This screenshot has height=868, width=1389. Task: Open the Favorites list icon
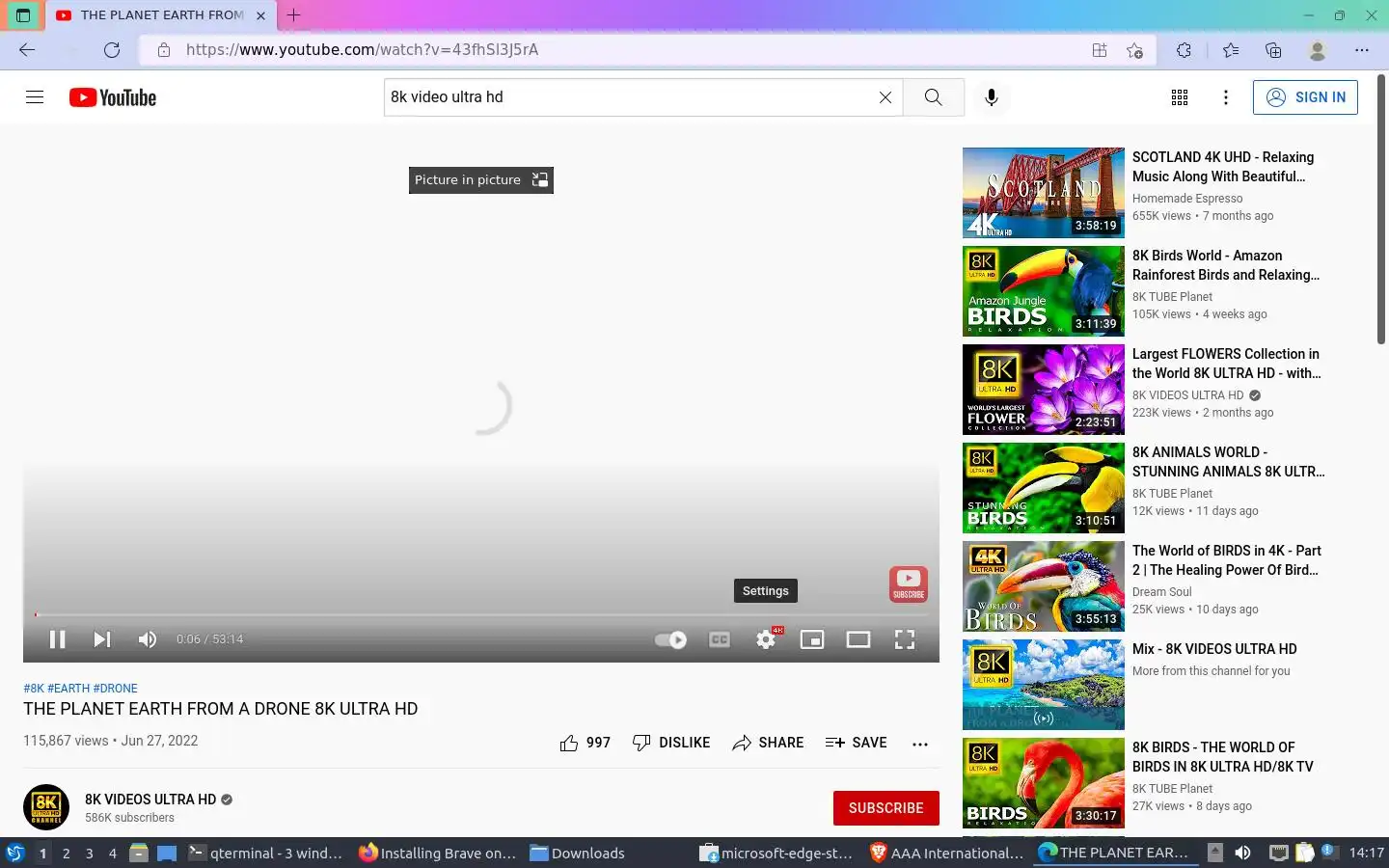click(1230, 50)
